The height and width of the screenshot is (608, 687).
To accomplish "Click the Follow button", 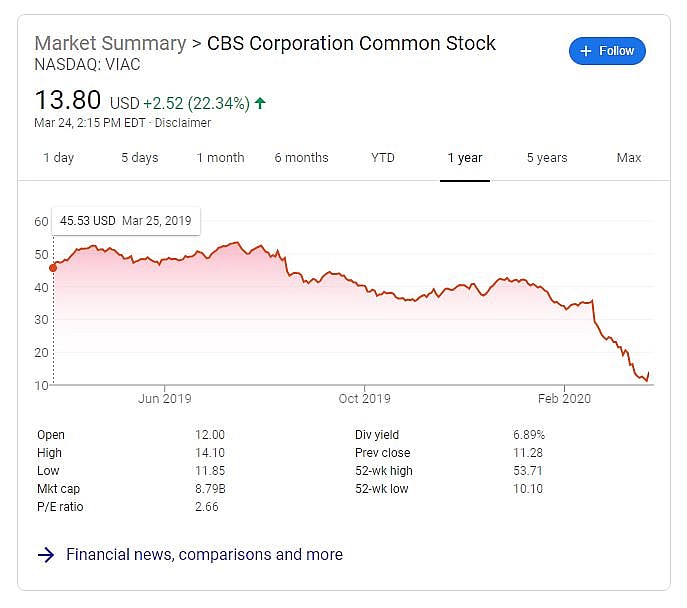I will click(607, 51).
